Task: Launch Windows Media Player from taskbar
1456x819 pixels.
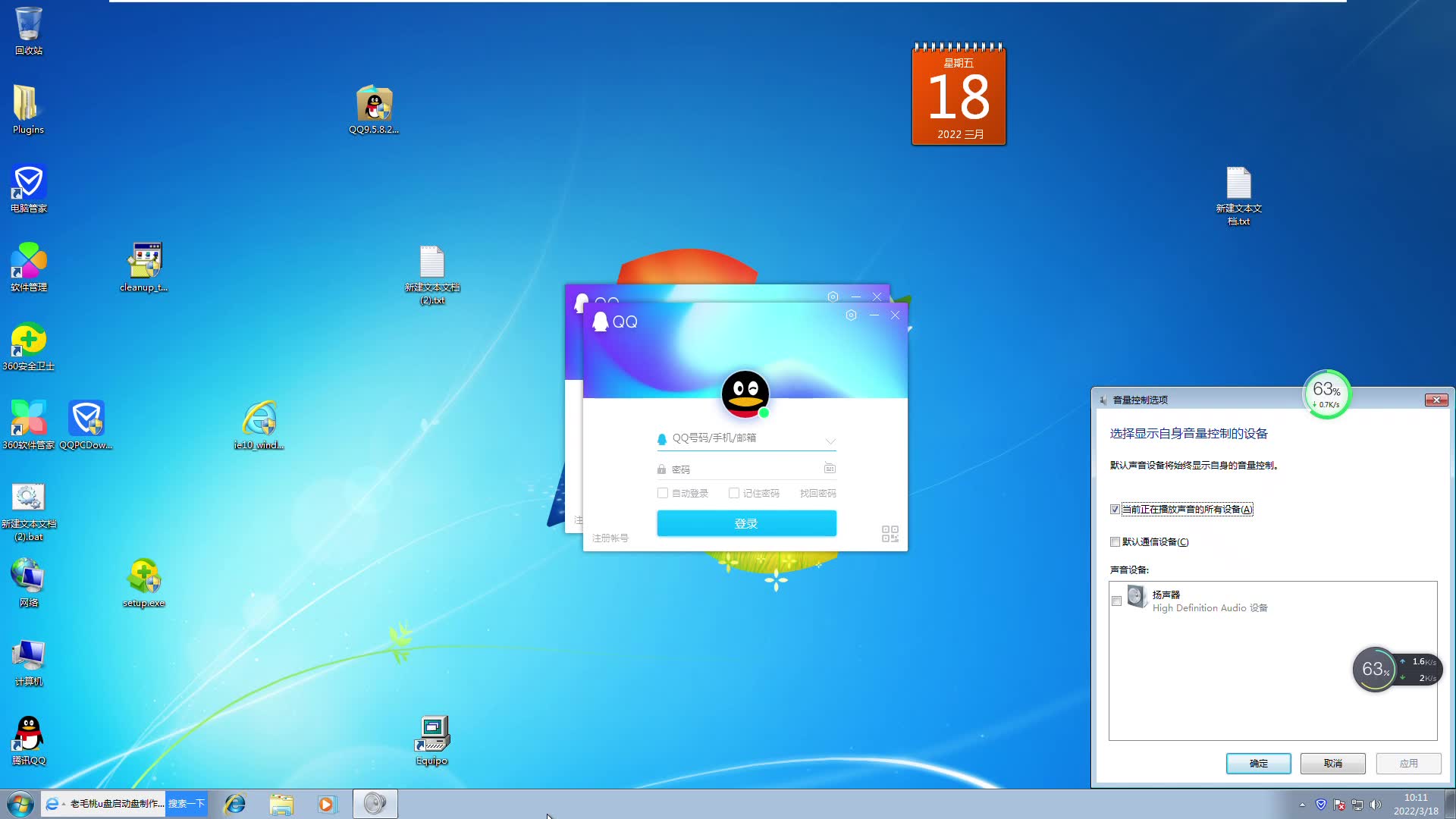Action: 327,804
